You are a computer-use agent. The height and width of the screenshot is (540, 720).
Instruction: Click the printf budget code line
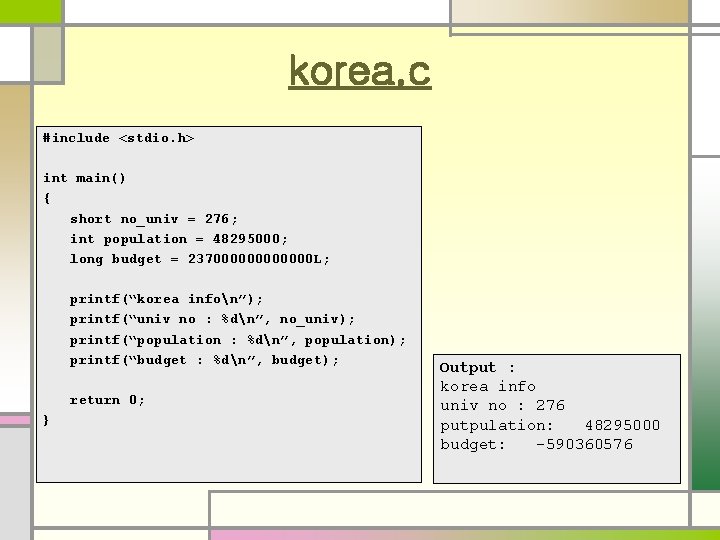click(x=204, y=360)
